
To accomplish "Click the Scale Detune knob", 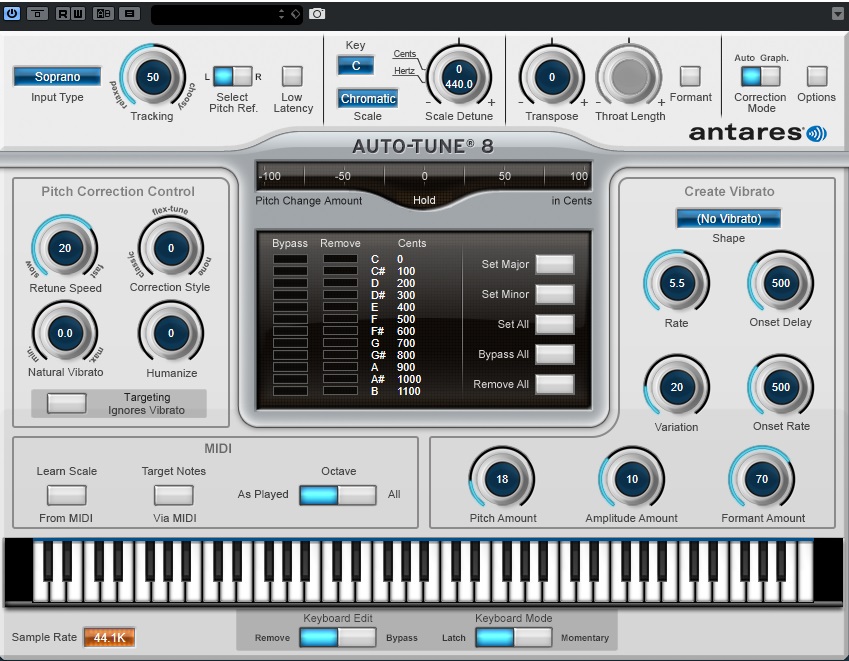I will pyautogui.click(x=459, y=77).
